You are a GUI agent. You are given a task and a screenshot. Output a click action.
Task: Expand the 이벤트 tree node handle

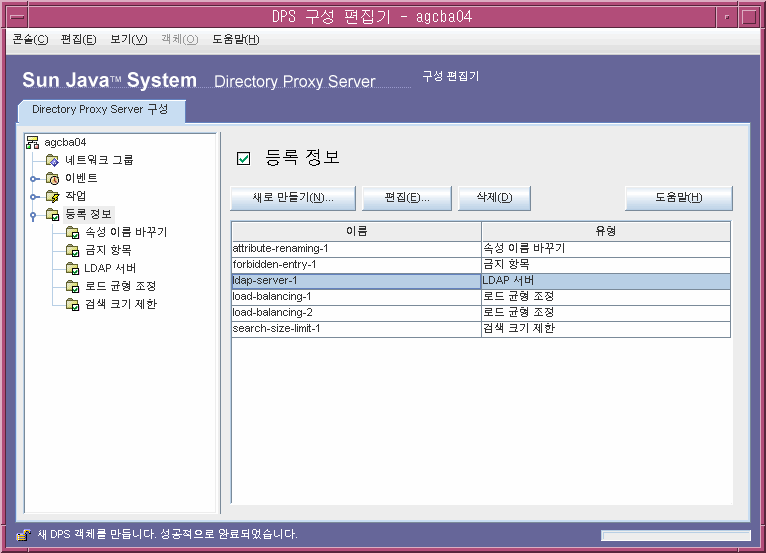pos(33,179)
